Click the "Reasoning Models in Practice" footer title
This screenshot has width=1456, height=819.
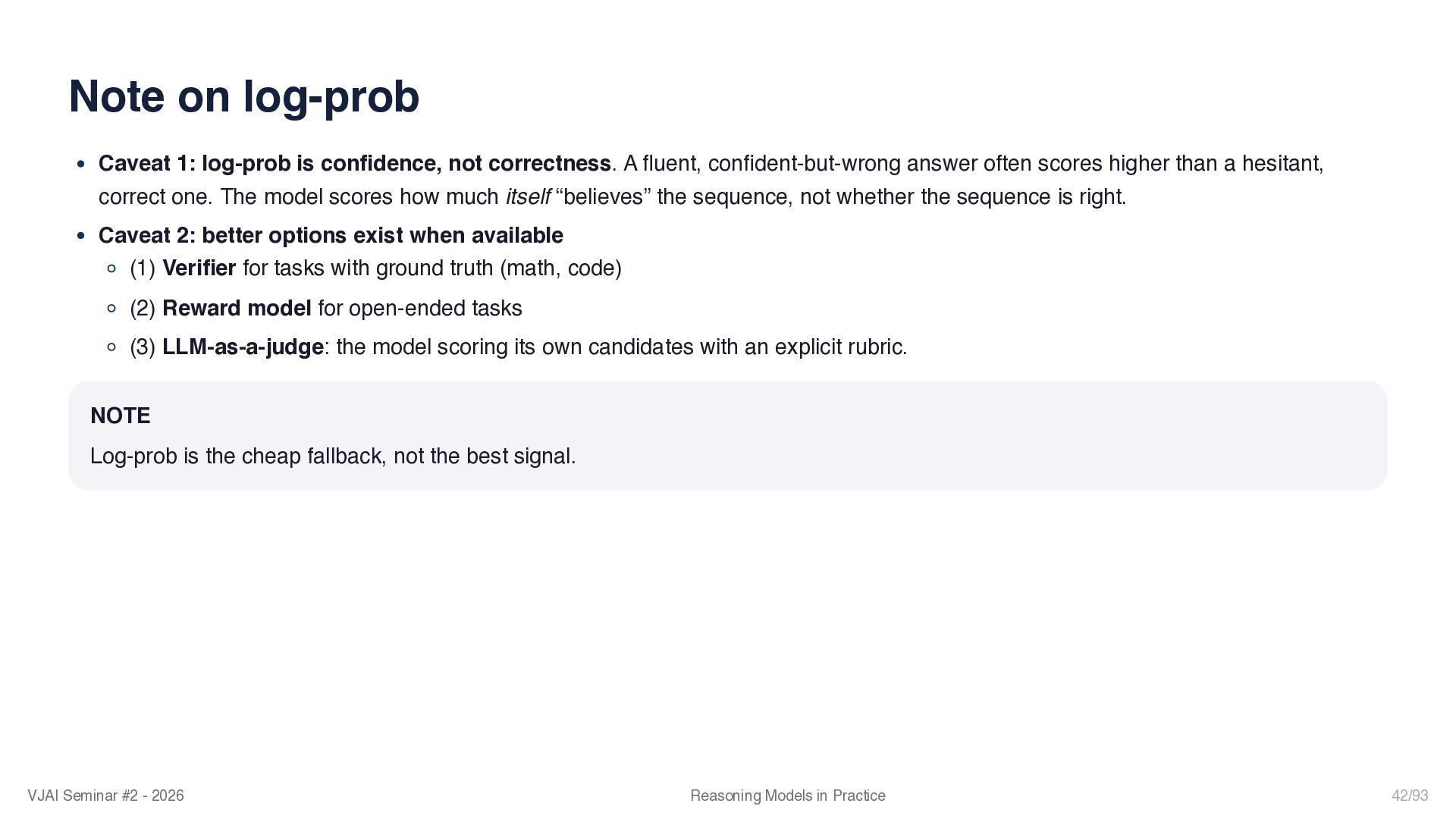[x=787, y=795]
